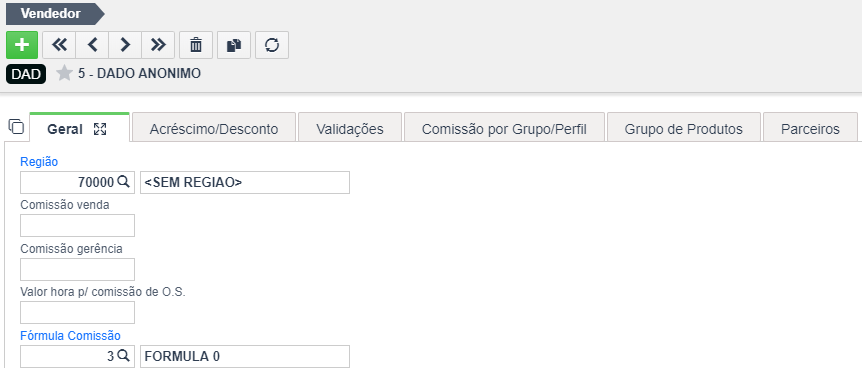Click the green add new record button
862x368 pixels.
click(22, 45)
